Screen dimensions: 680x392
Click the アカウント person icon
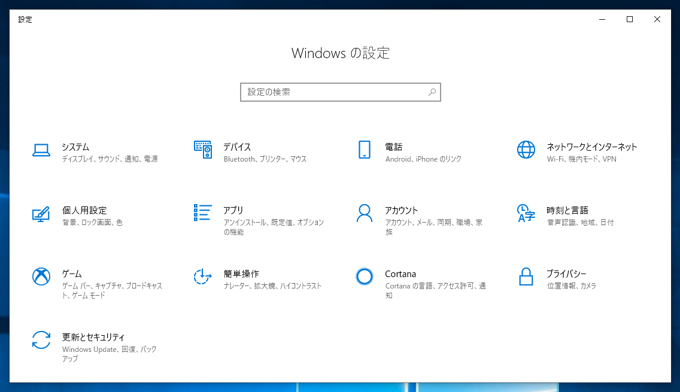[364, 213]
